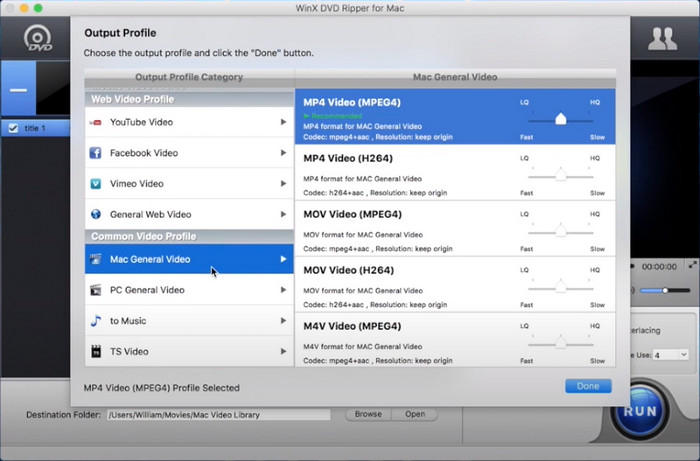Click the Recommended label
The height and width of the screenshot is (461, 700).
point(333,116)
